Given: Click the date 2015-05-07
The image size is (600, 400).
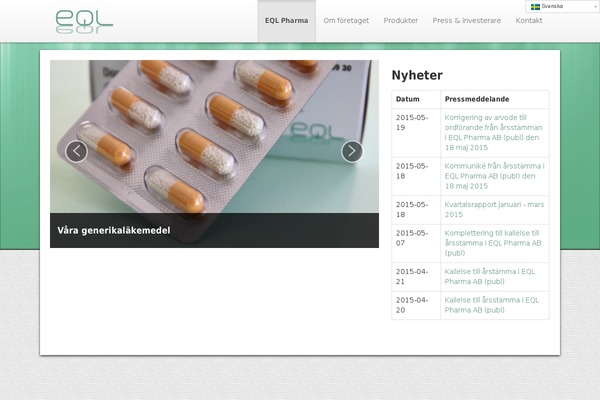Looking at the screenshot, I should tap(412, 238).
